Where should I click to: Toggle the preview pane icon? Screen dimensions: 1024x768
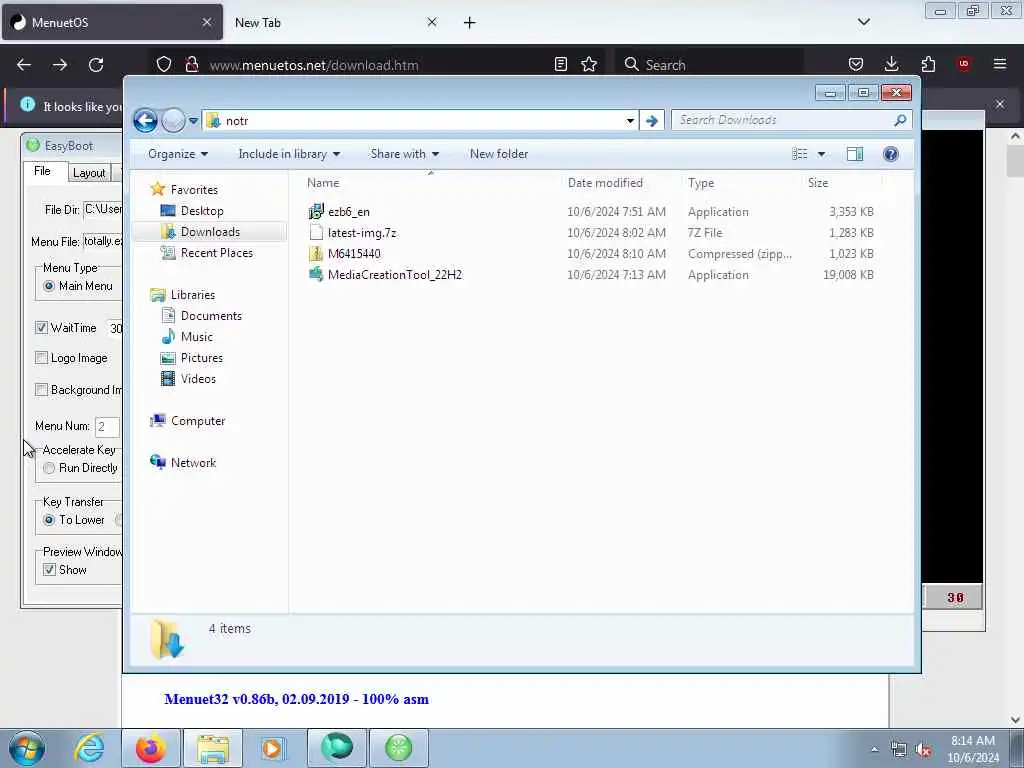(x=855, y=154)
